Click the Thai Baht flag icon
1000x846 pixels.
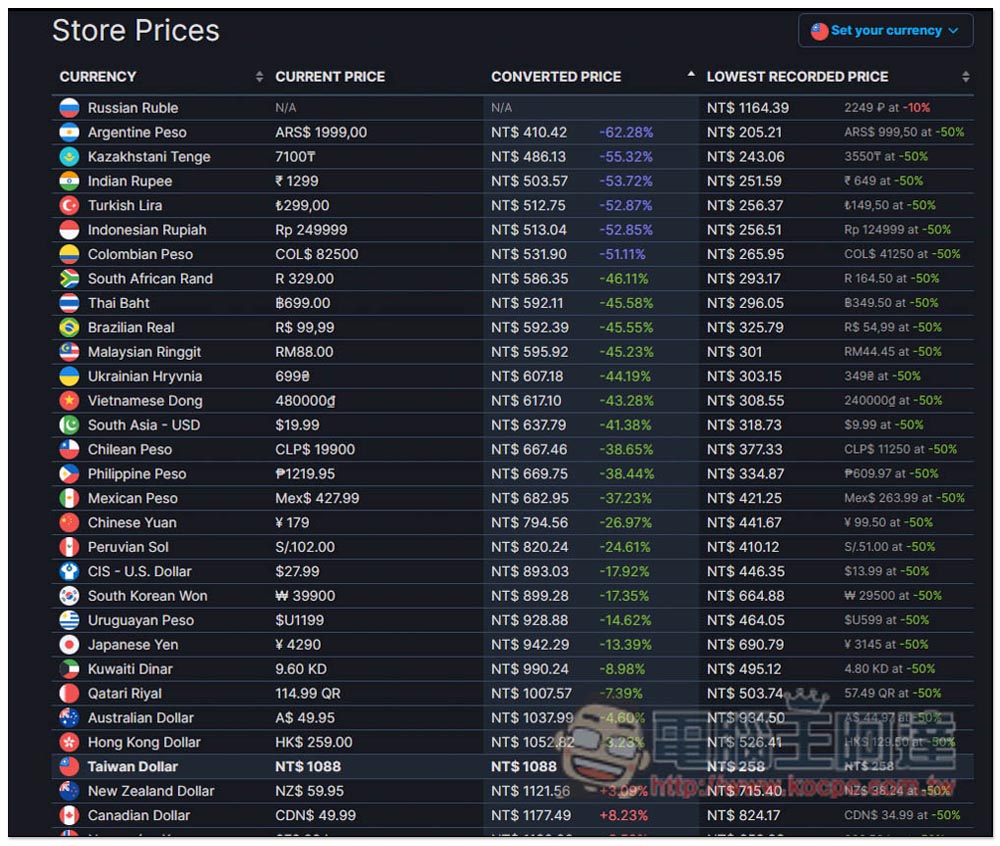pos(69,303)
